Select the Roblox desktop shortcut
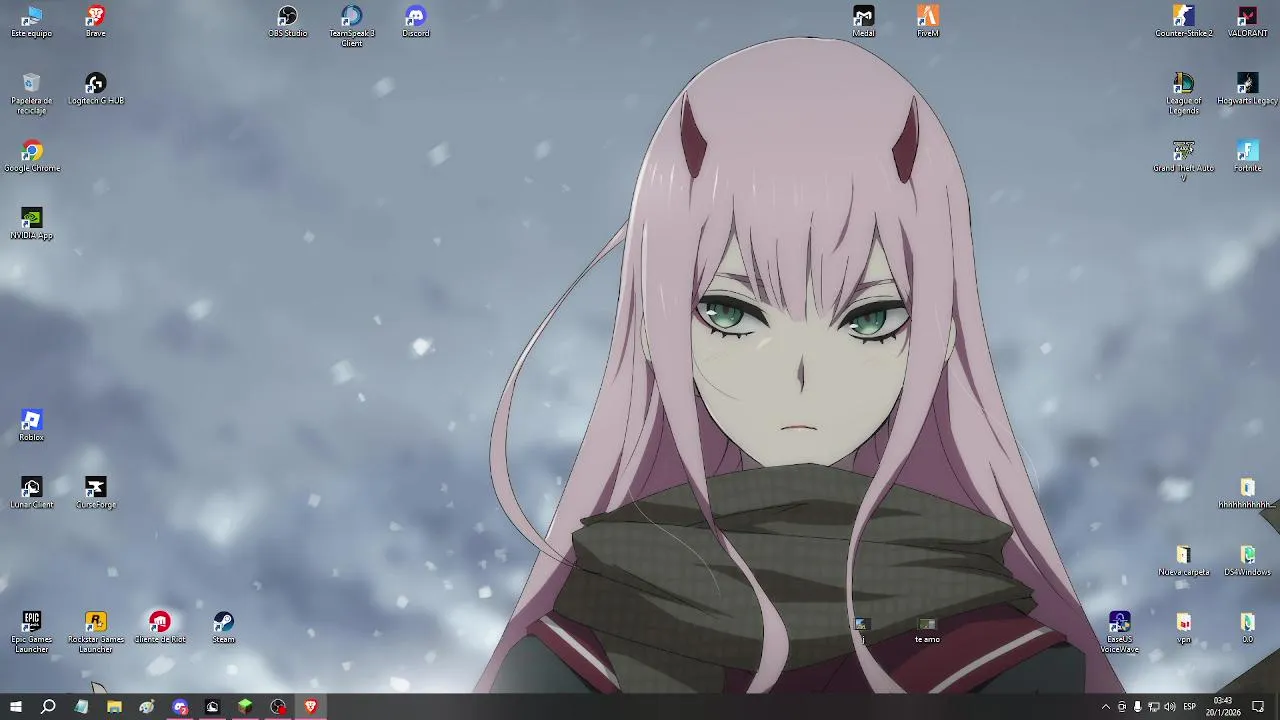The height and width of the screenshot is (720, 1280). 31,426
